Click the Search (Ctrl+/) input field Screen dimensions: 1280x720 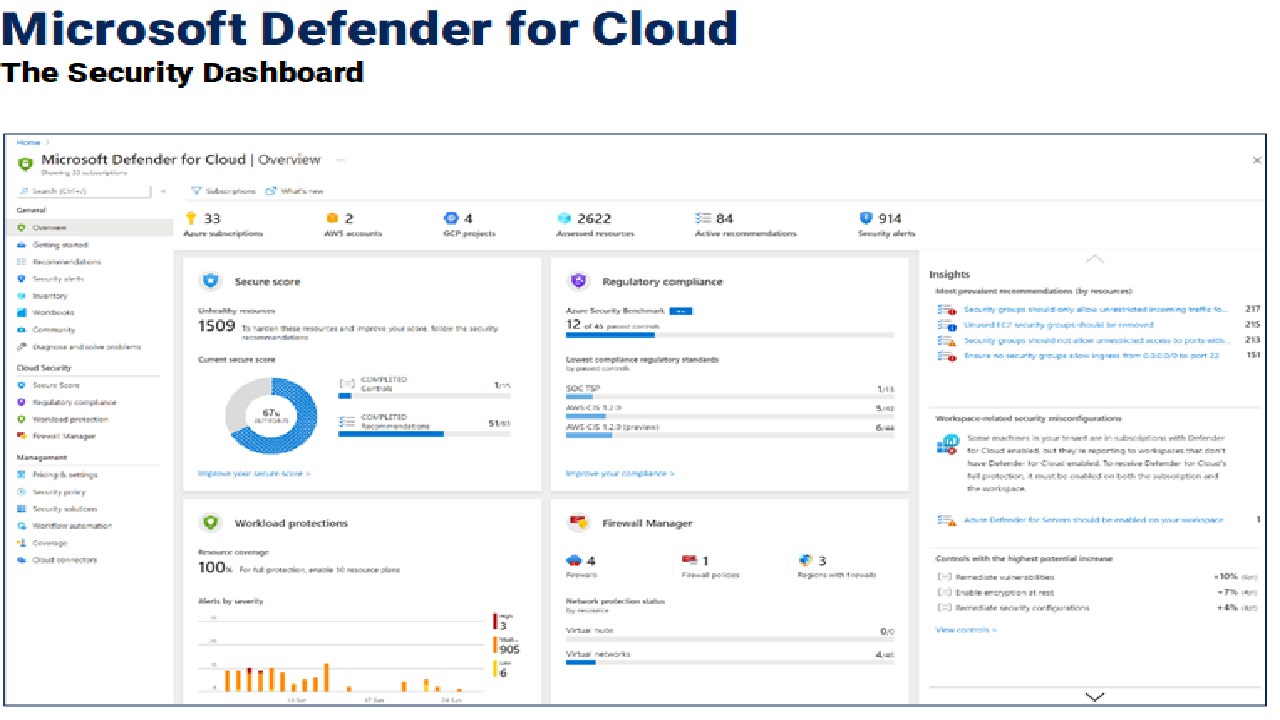click(85, 191)
